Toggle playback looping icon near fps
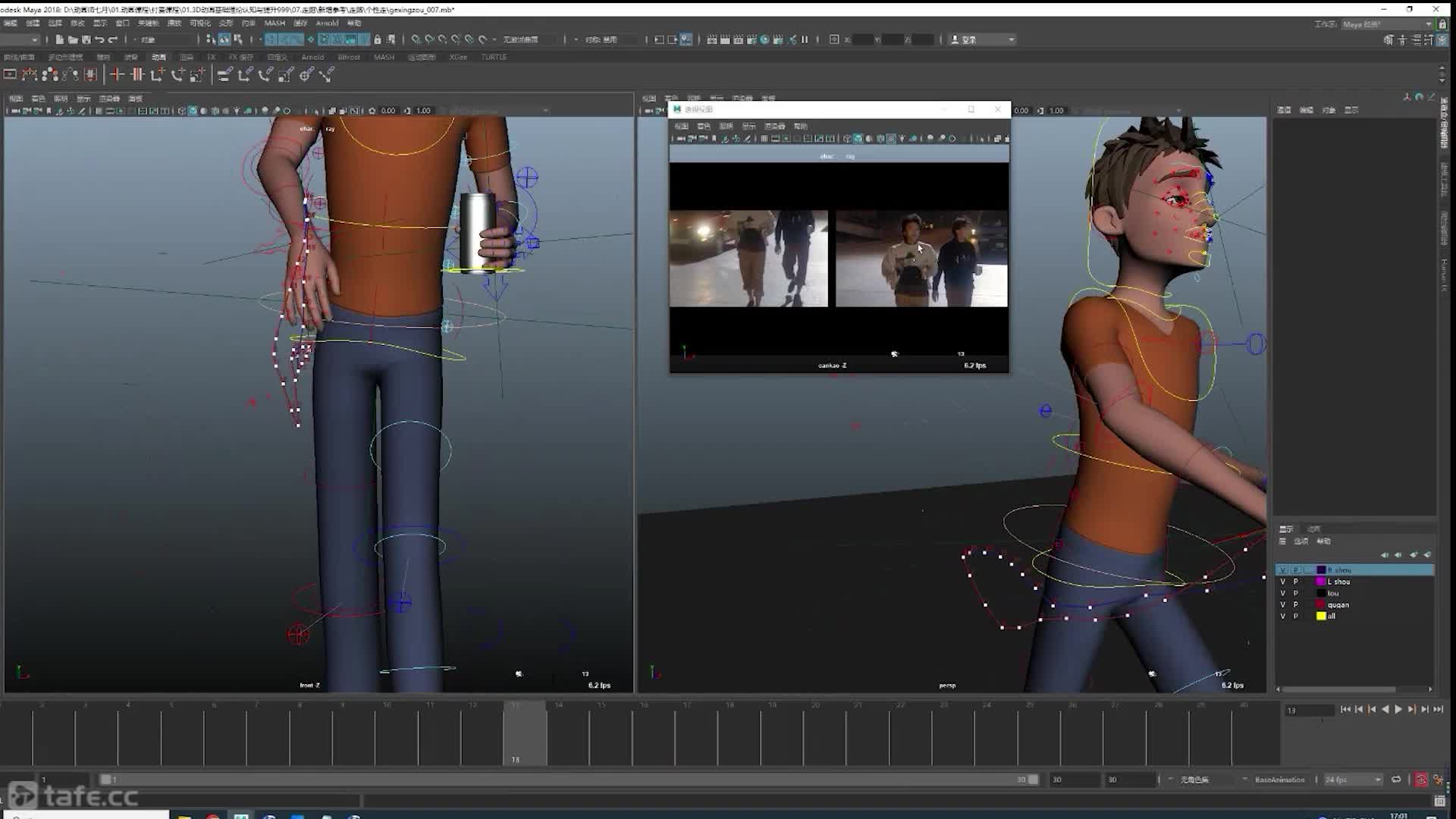1456x819 pixels. (1396, 780)
